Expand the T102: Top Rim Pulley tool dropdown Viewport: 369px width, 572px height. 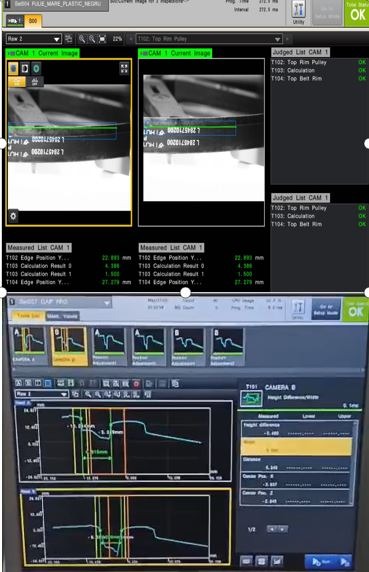pos(209,39)
